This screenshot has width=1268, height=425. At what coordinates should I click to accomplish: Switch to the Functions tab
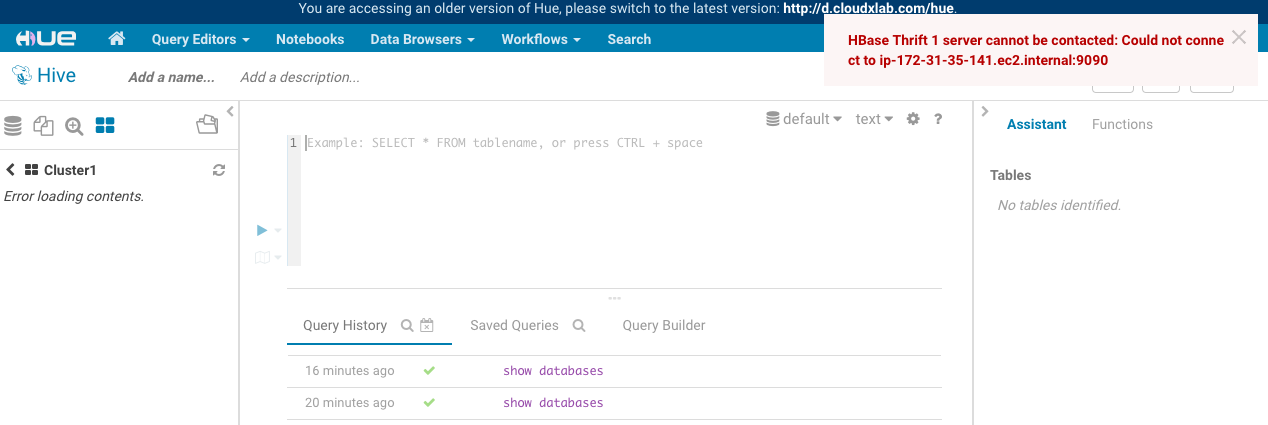tap(1122, 124)
